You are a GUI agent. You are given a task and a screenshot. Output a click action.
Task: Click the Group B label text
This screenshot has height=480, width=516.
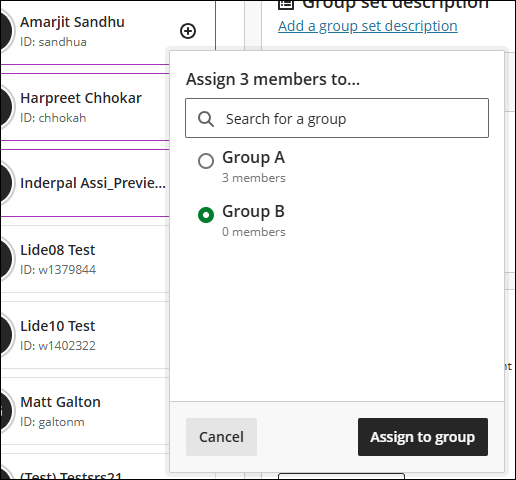[x=253, y=211]
